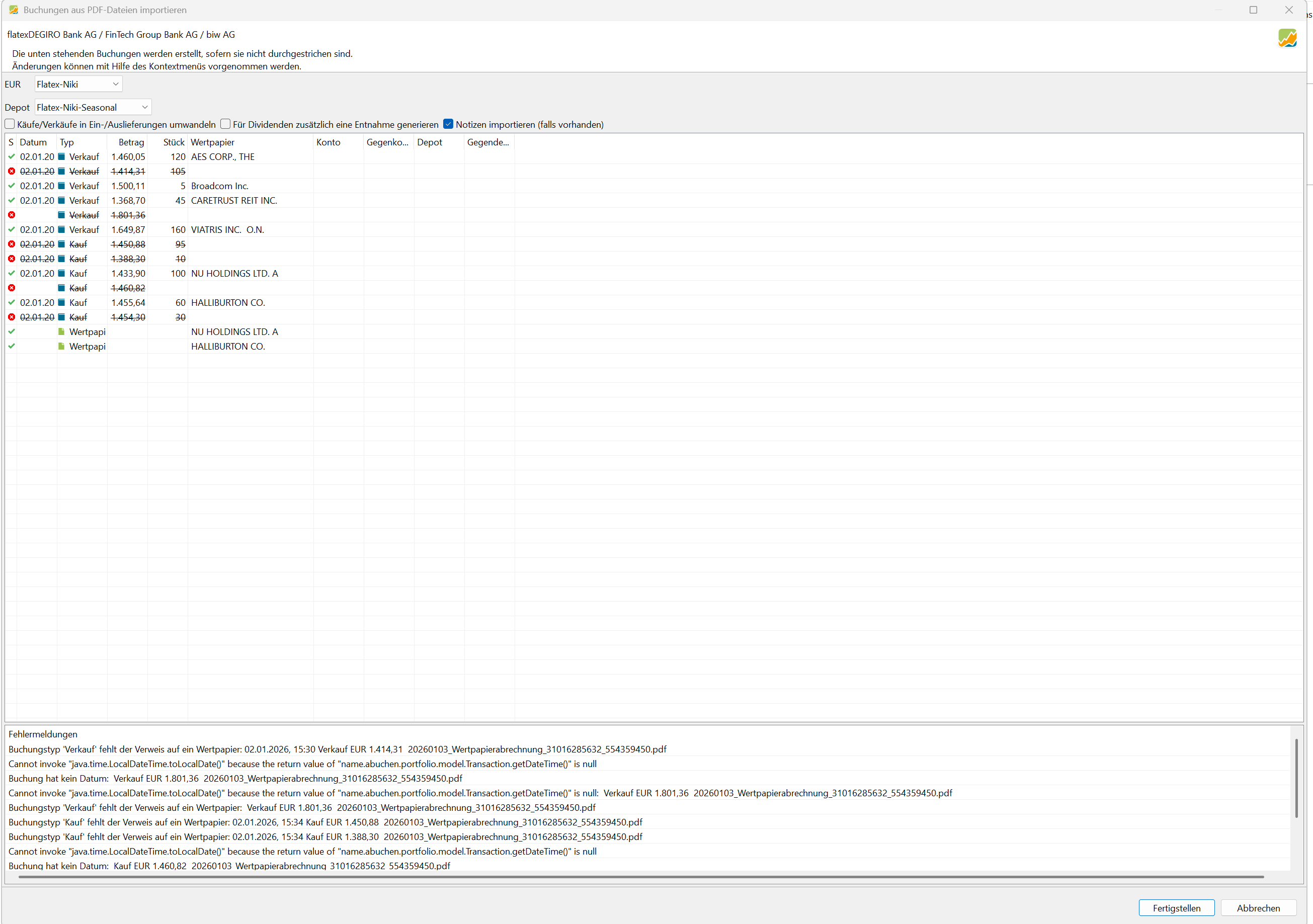Image resolution: width=1313 pixels, height=924 pixels.
Task: Click green checkmark status of AES CORP. row
Action: point(12,156)
